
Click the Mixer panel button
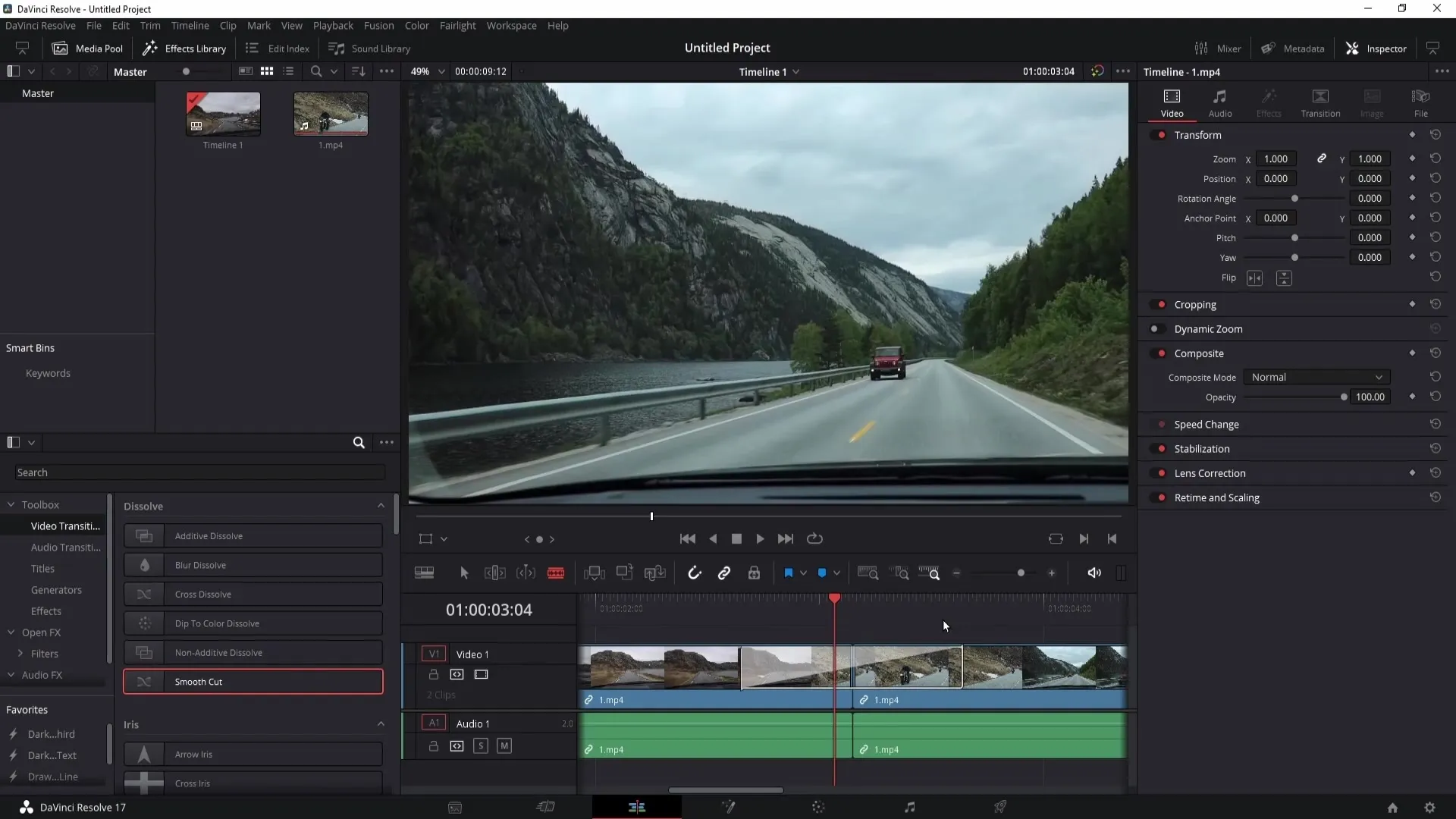pyautogui.click(x=1220, y=48)
